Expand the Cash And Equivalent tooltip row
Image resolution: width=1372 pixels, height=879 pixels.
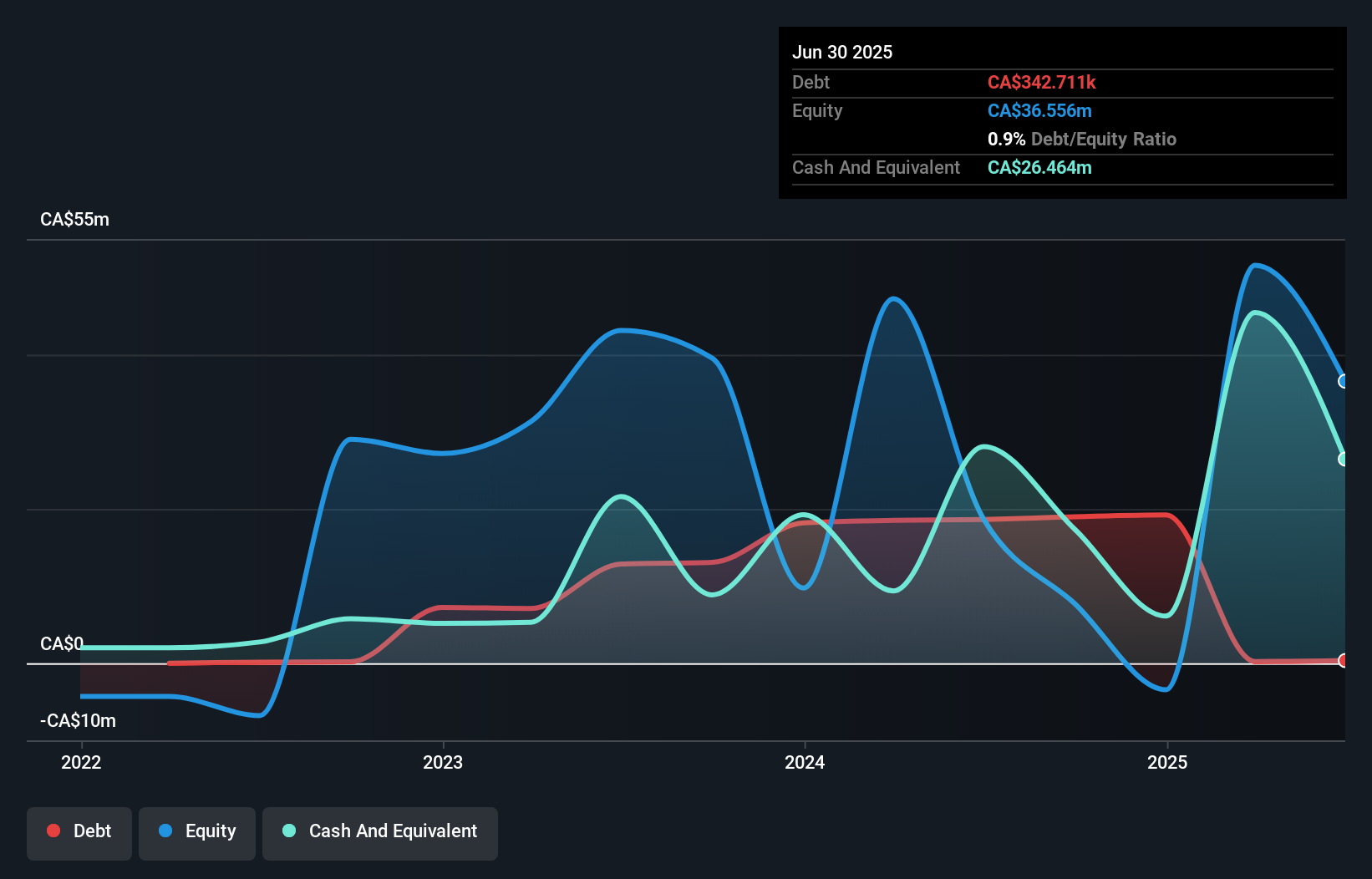(x=876, y=167)
